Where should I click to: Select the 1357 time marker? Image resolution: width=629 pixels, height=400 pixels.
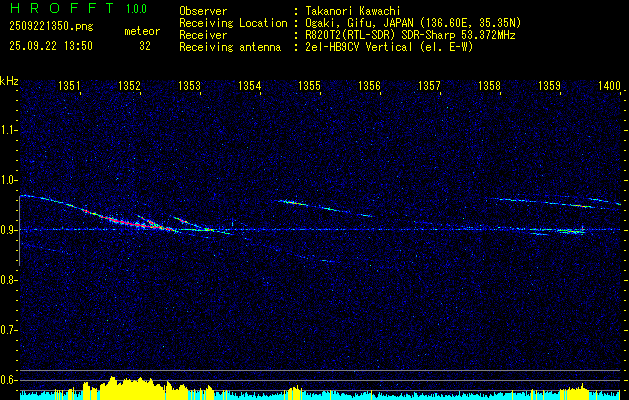[x=429, y=86]
